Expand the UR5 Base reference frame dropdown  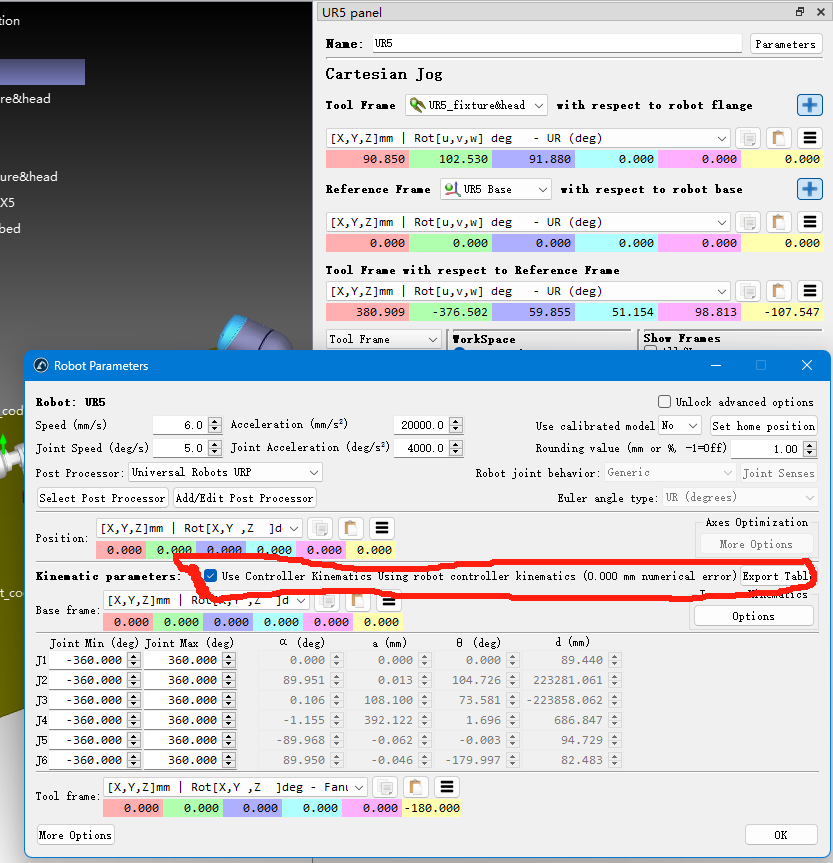495,189
